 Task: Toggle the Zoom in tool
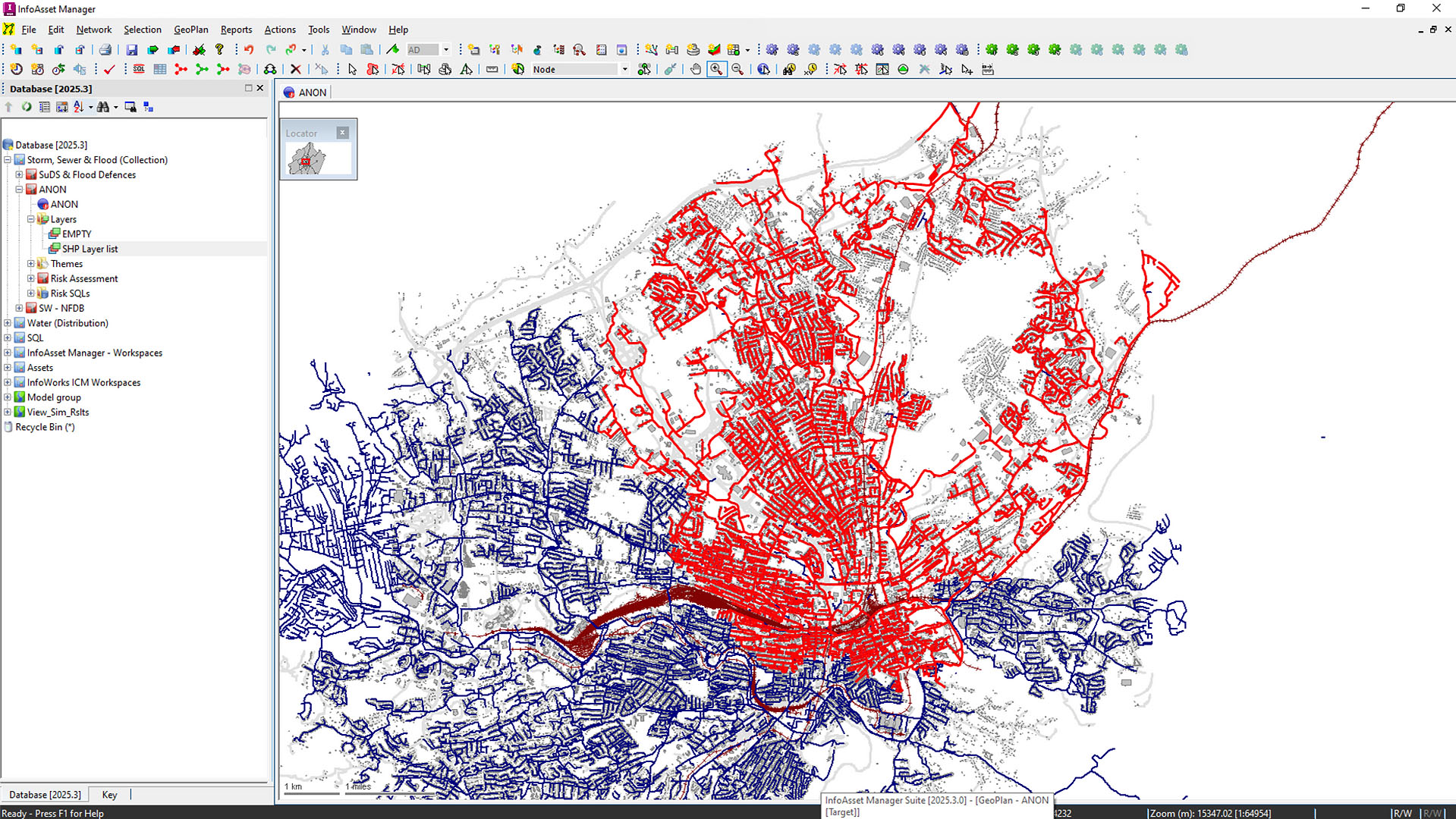tap(716, 70)
